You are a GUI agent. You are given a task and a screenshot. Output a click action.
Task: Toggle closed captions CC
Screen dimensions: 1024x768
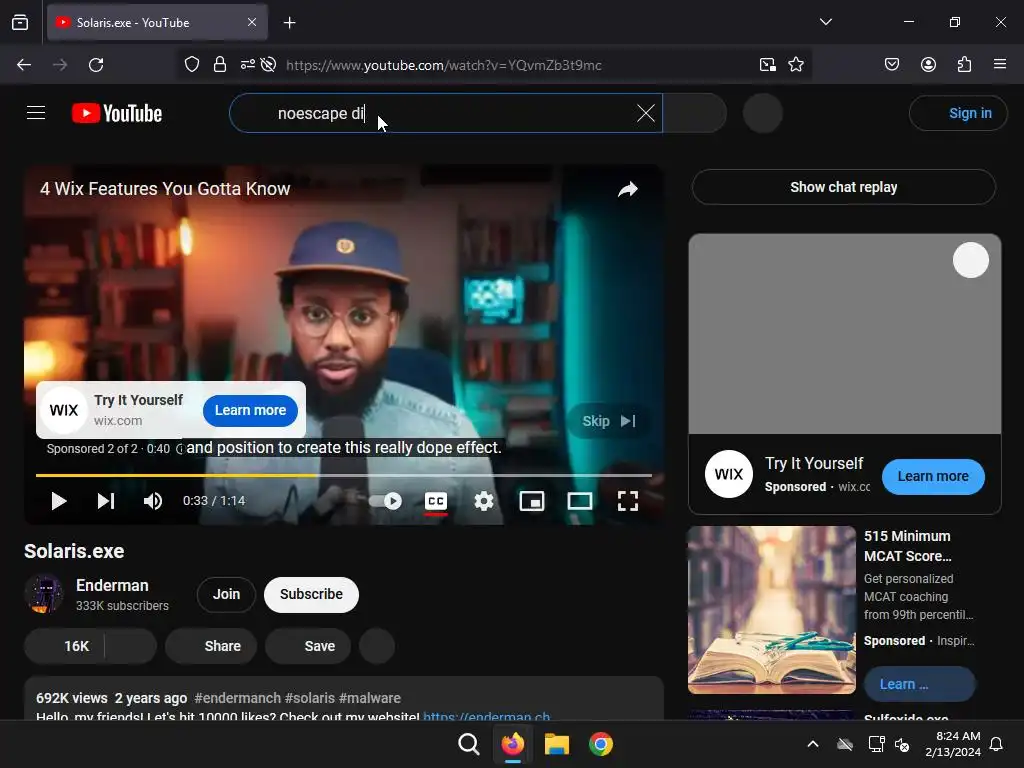tap(436, 501)
